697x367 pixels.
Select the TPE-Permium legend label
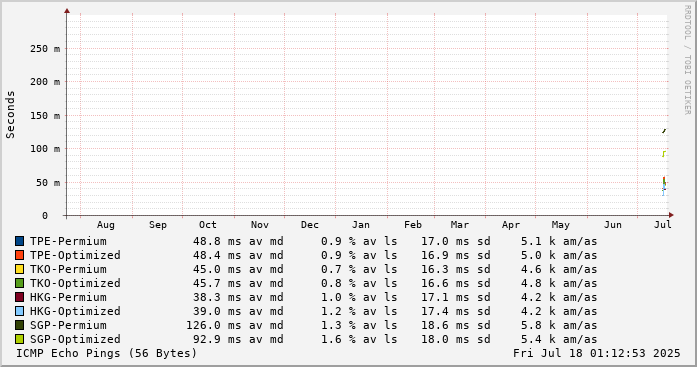(68, 241)
